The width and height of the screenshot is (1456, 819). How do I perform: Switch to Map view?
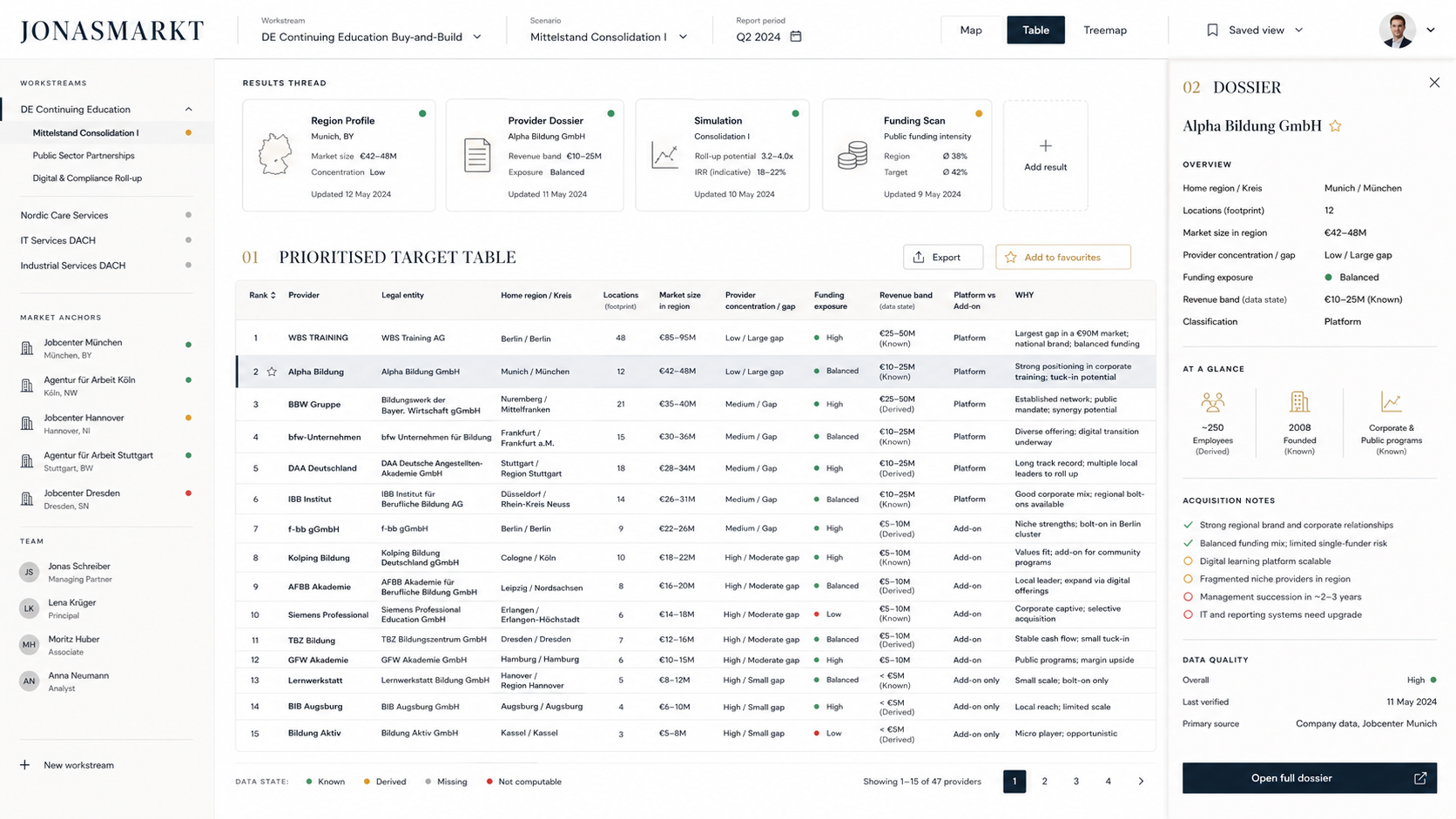[971, 30]
